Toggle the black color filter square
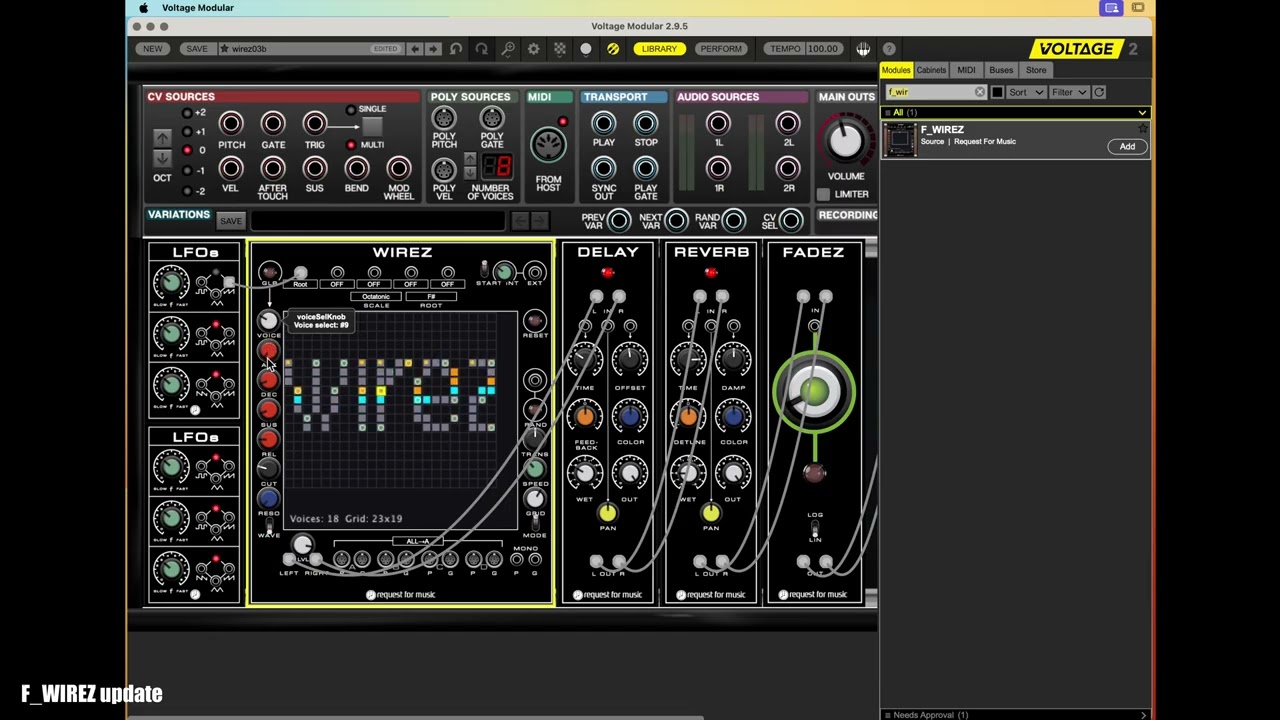This screenshot has height=720, width=1280. (x=997, y=92)
